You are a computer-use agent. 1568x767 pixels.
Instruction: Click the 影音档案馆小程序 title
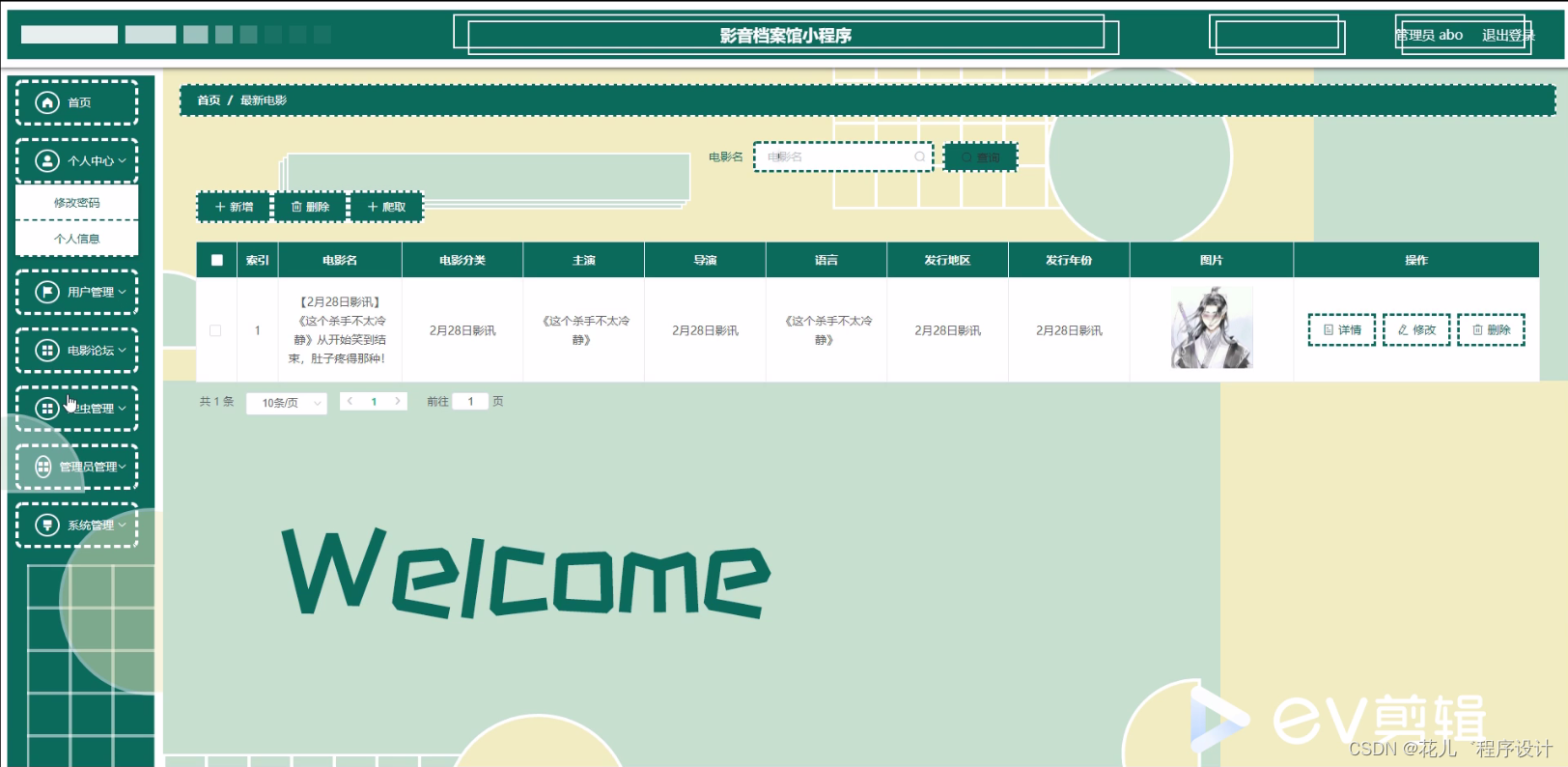pyautogui.click(x=785, y=36)
